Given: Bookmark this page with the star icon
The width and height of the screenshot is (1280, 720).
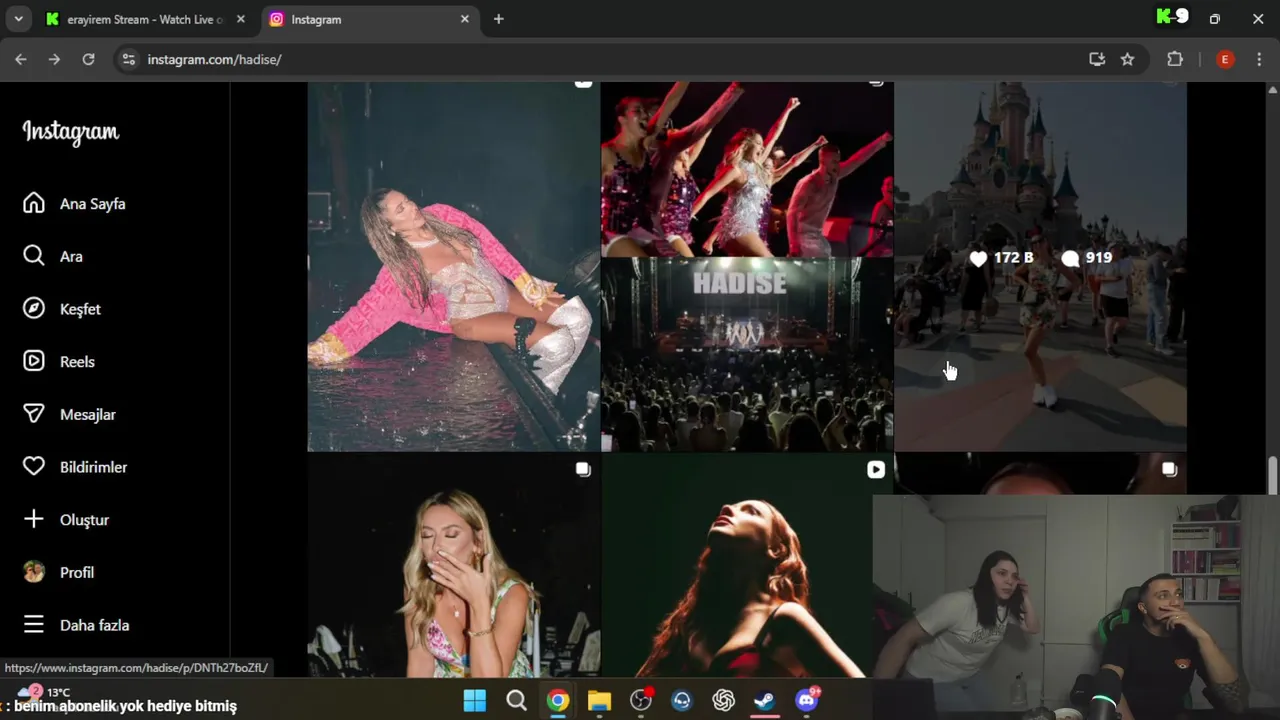Looking at the screenshot, I should [1128, 59].
